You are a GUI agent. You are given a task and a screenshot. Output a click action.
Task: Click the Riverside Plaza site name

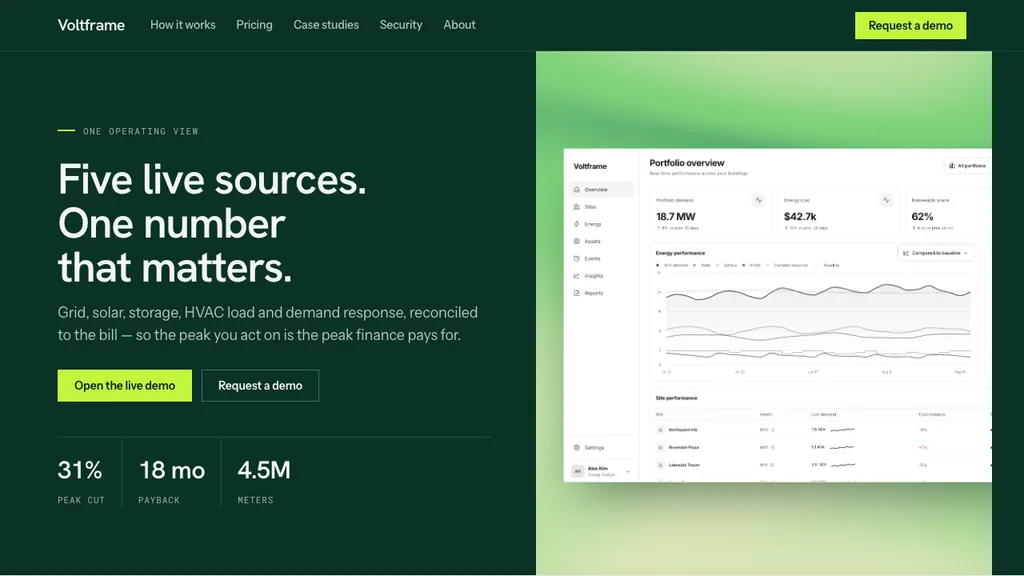(684, 447)
